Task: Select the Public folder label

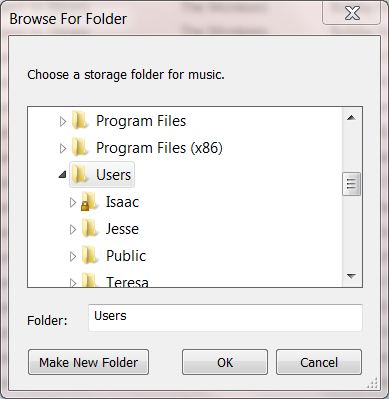Action: pyautogui.click(x=126, y=256)
